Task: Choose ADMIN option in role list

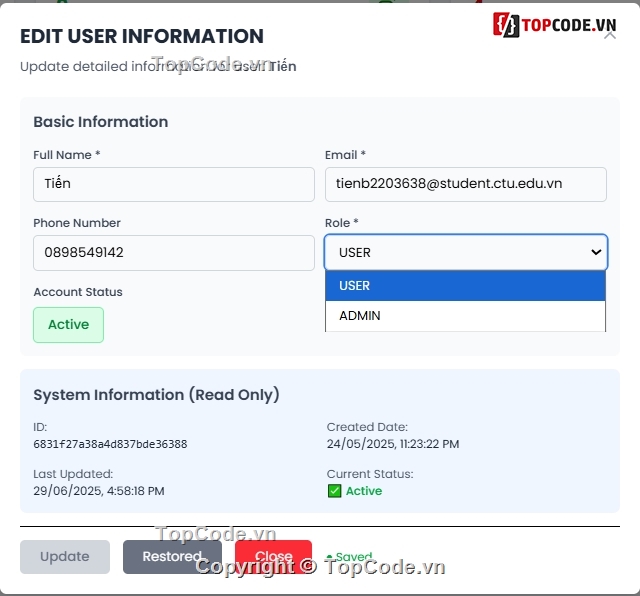Action: pyautogui.click(x=465, y=316)
